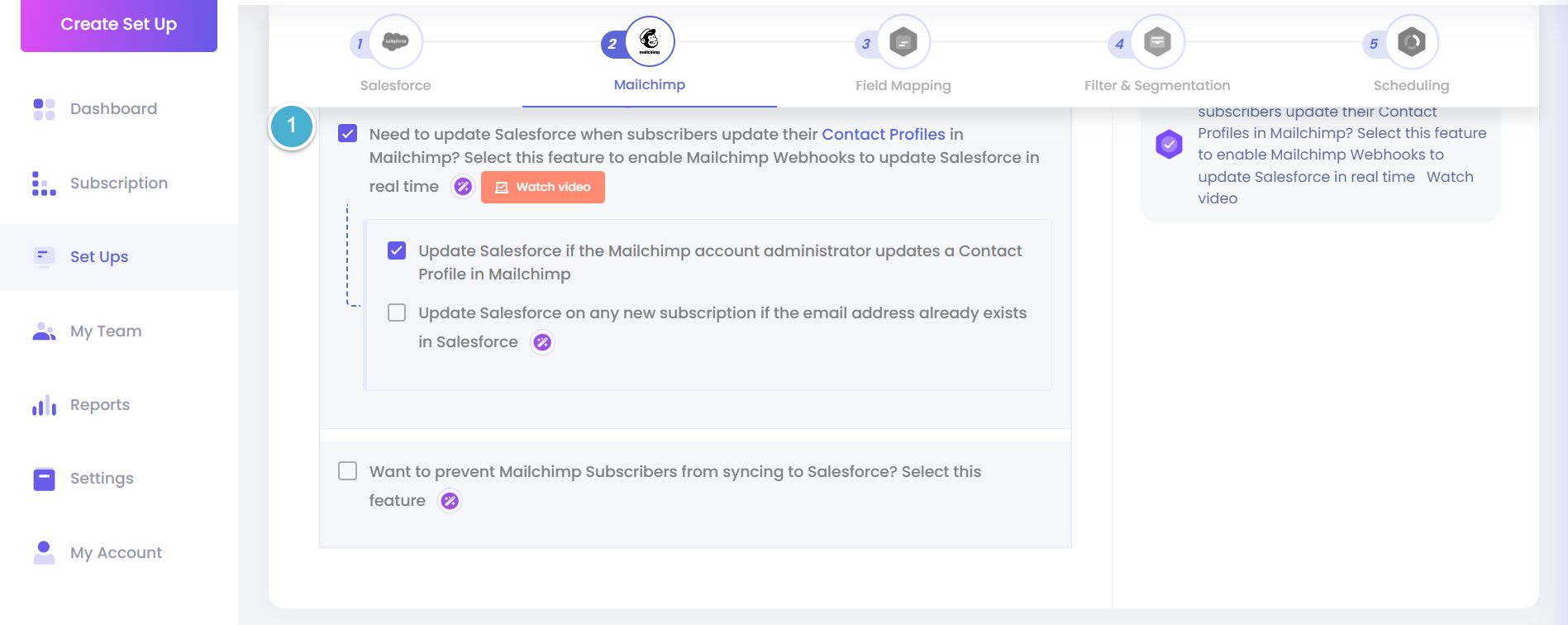Uncheck "Need to update Salesforce" webhooks checkbox

pos(348,134)
